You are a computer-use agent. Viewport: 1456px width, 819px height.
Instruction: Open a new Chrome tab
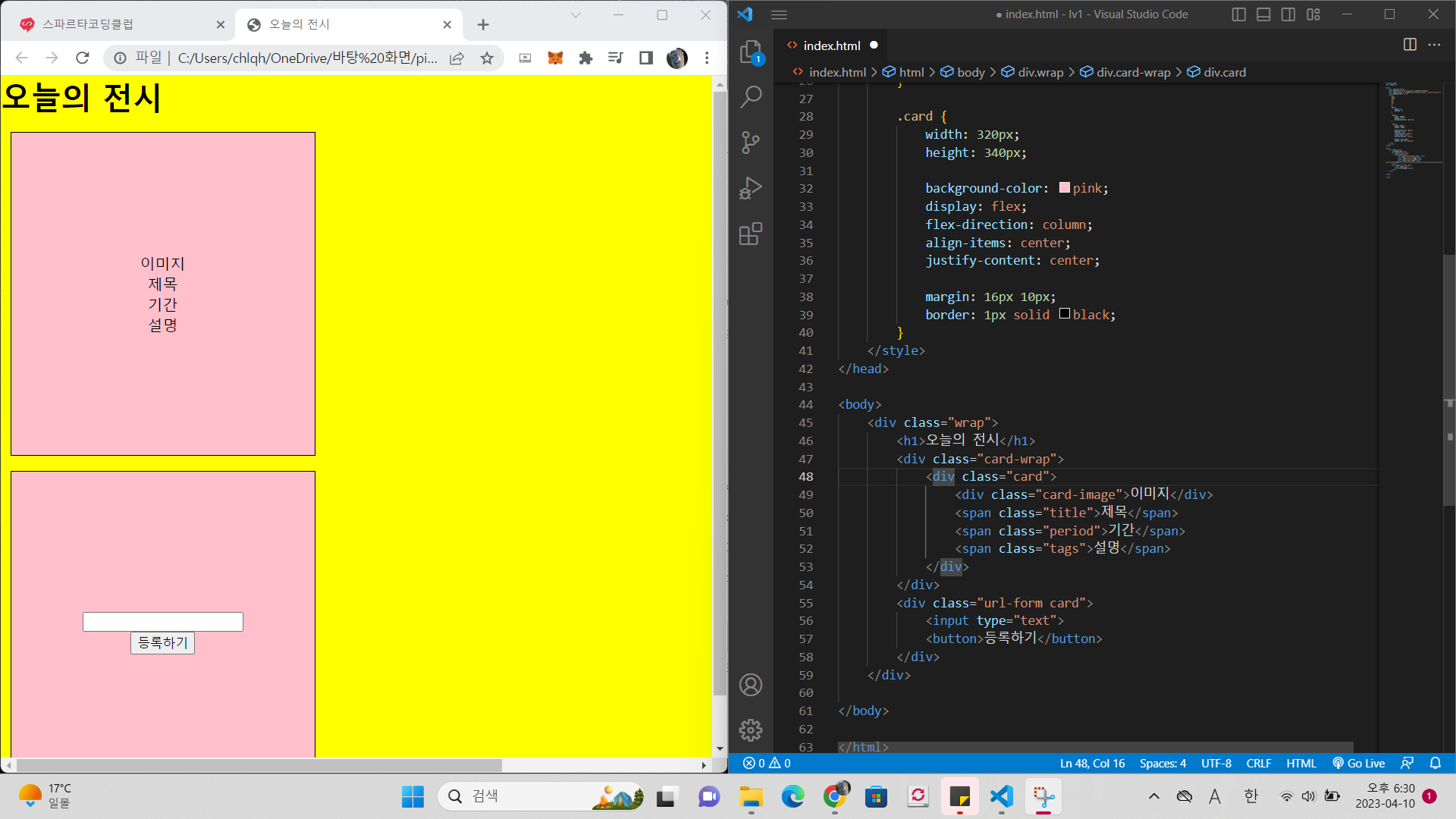click(483, 25)
